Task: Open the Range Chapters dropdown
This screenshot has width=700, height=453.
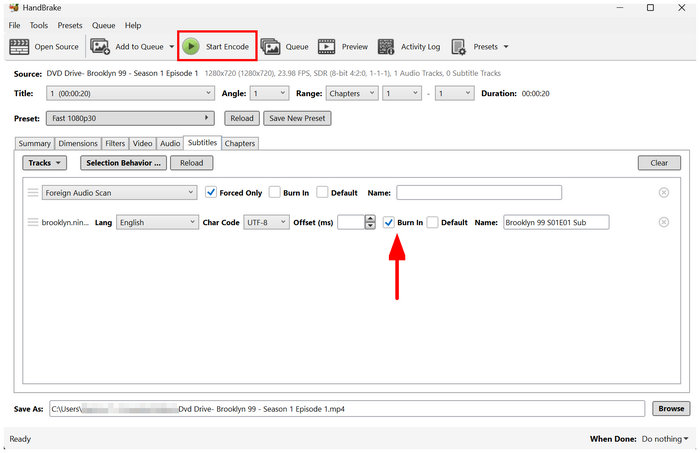Action: [x=352, y=93]
